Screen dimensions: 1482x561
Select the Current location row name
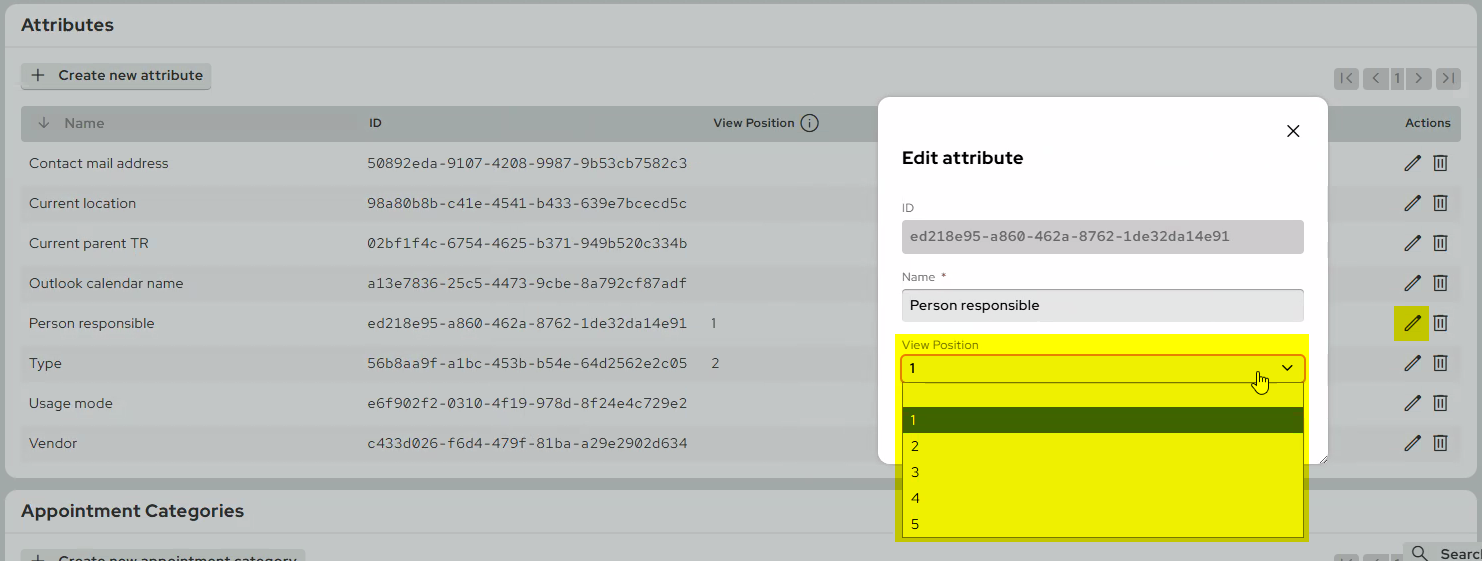tap(82, 203)
